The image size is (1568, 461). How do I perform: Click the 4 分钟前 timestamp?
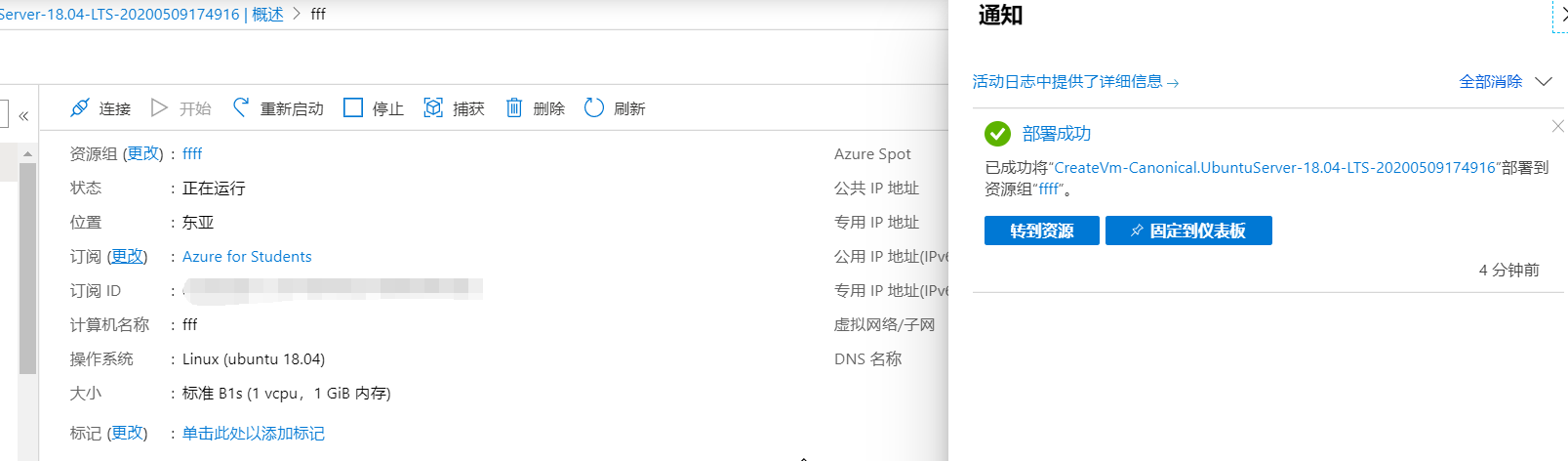(x=1508, y=270)
